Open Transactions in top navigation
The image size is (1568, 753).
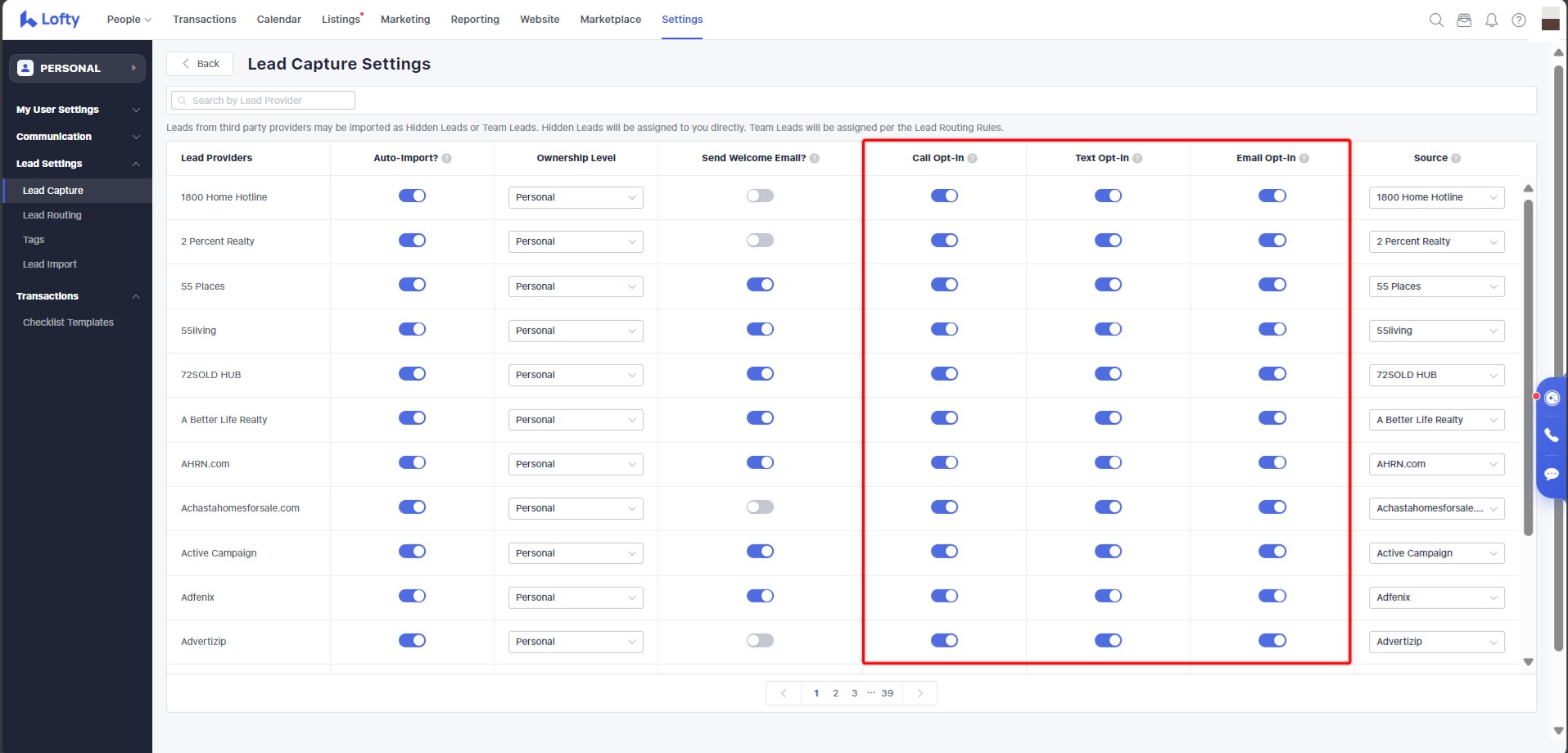(205, 20)
